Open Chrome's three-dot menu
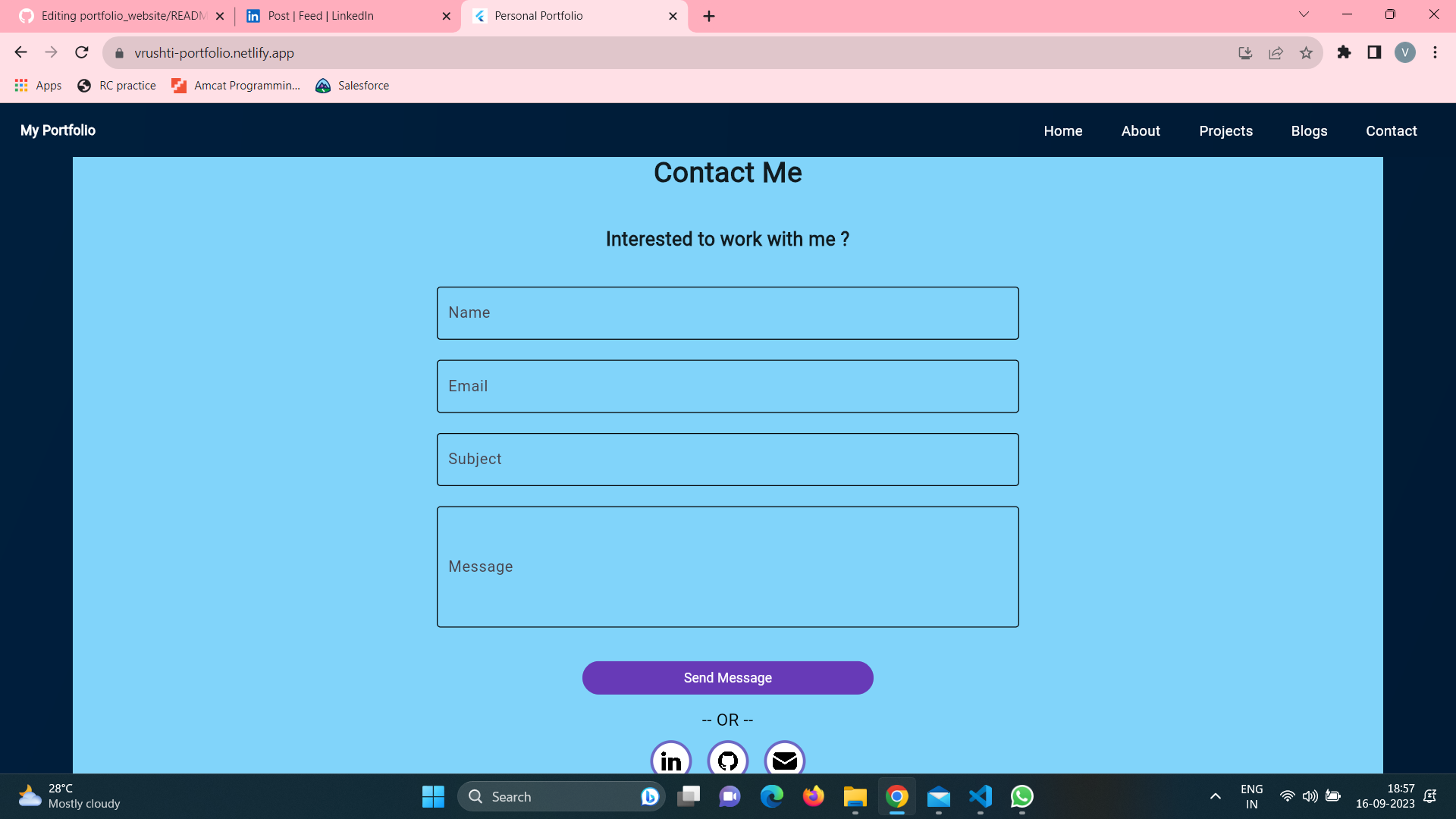This screenshot has width=1456, height=819. click(1435, 52)
